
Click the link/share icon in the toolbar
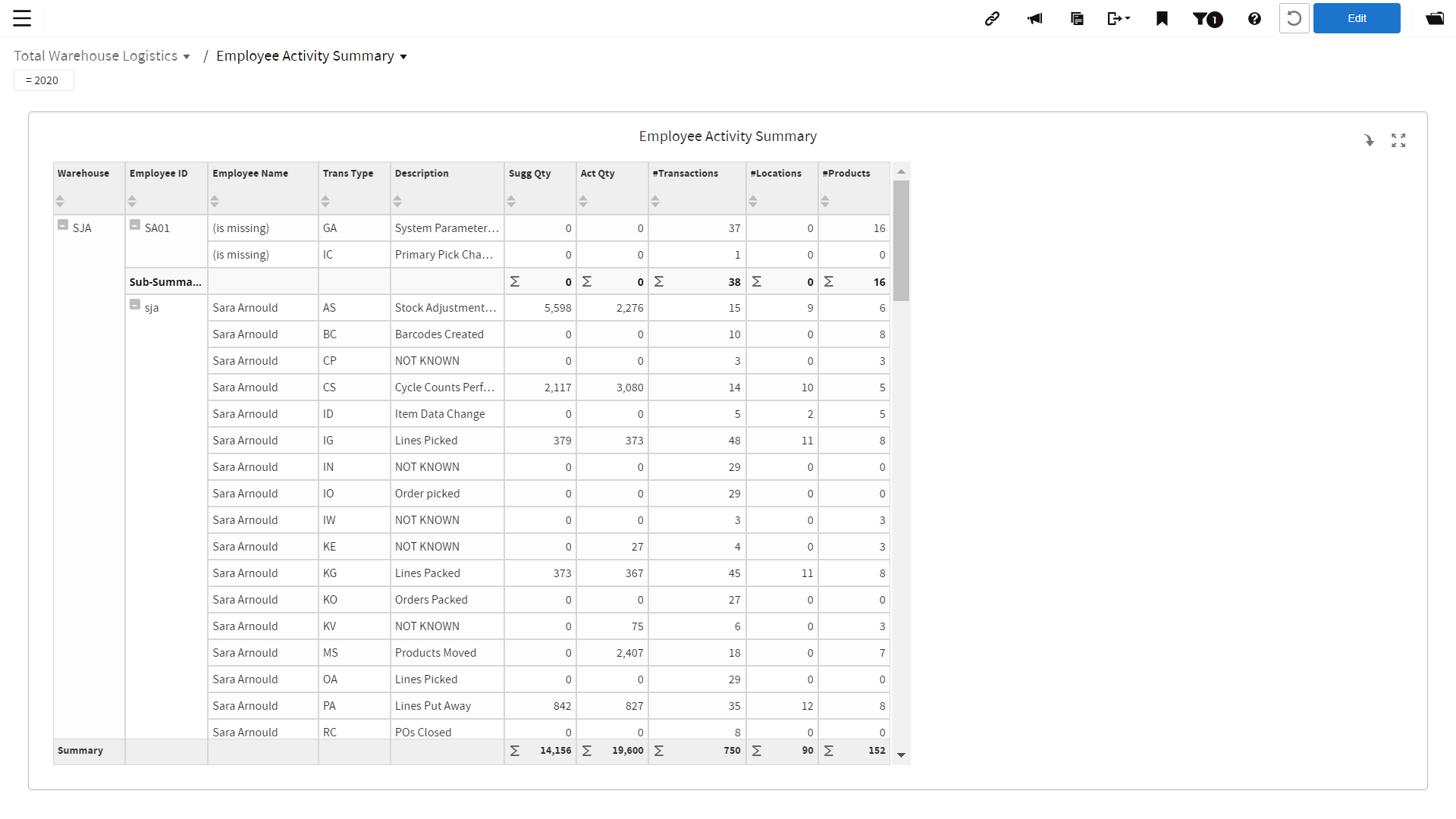pyautogui.click(x=992, y=18)
